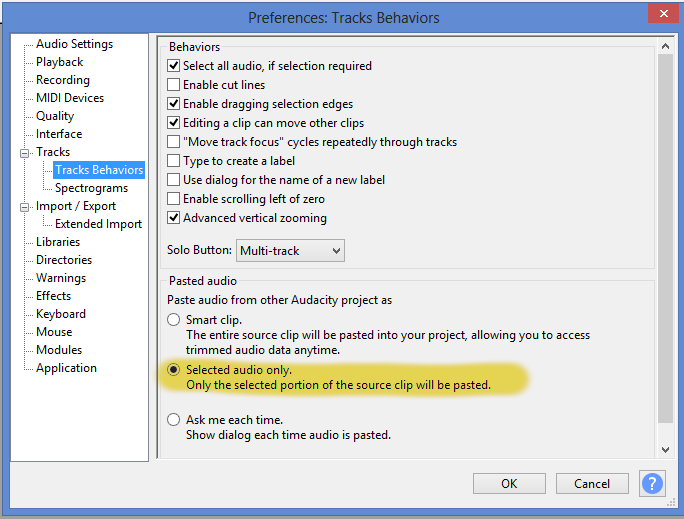The width and height of the screenshot is (684, 519).
Task: Open the Extended Import page
Action: pos(98,224)
